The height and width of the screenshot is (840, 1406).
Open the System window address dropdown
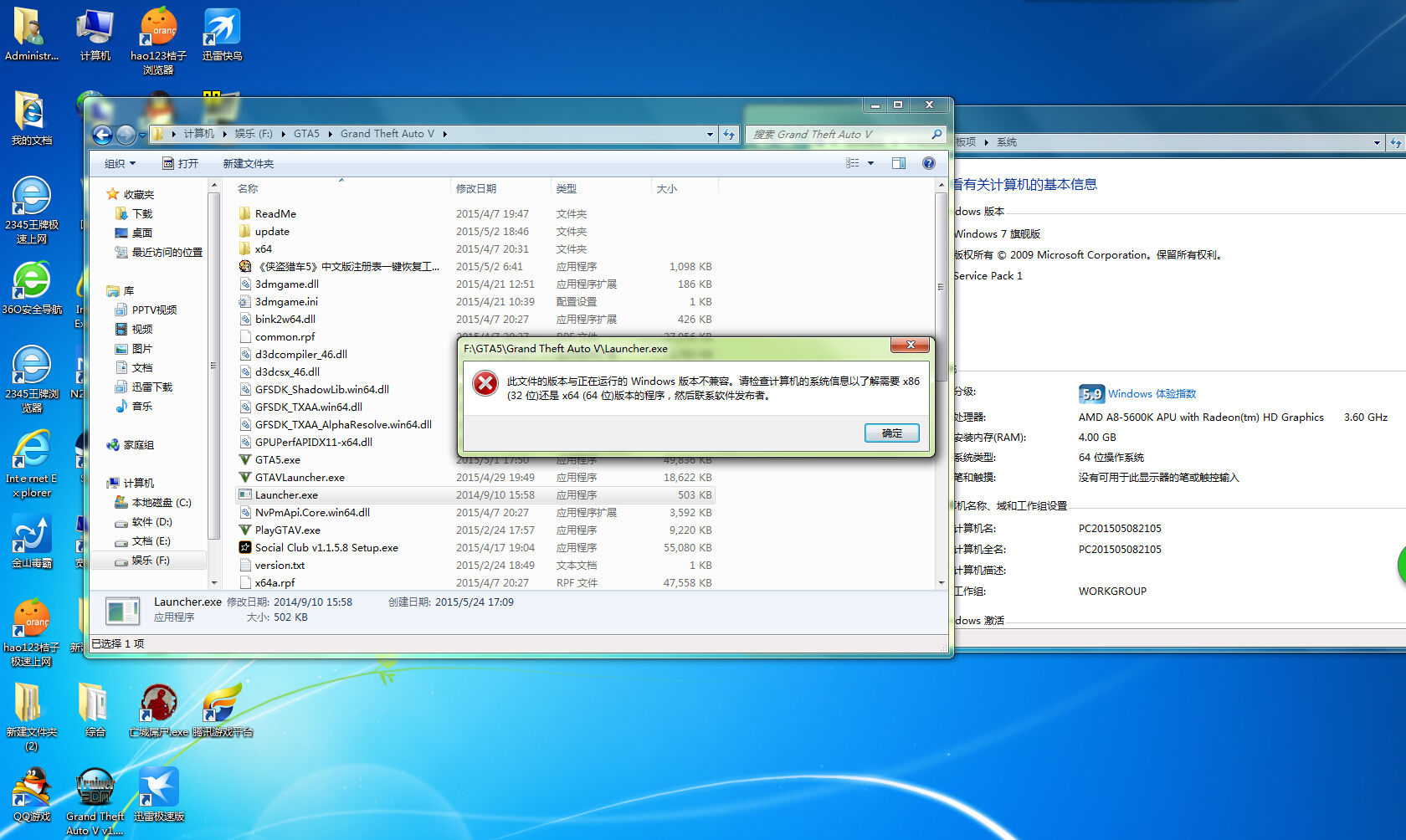coord(1377,143)
